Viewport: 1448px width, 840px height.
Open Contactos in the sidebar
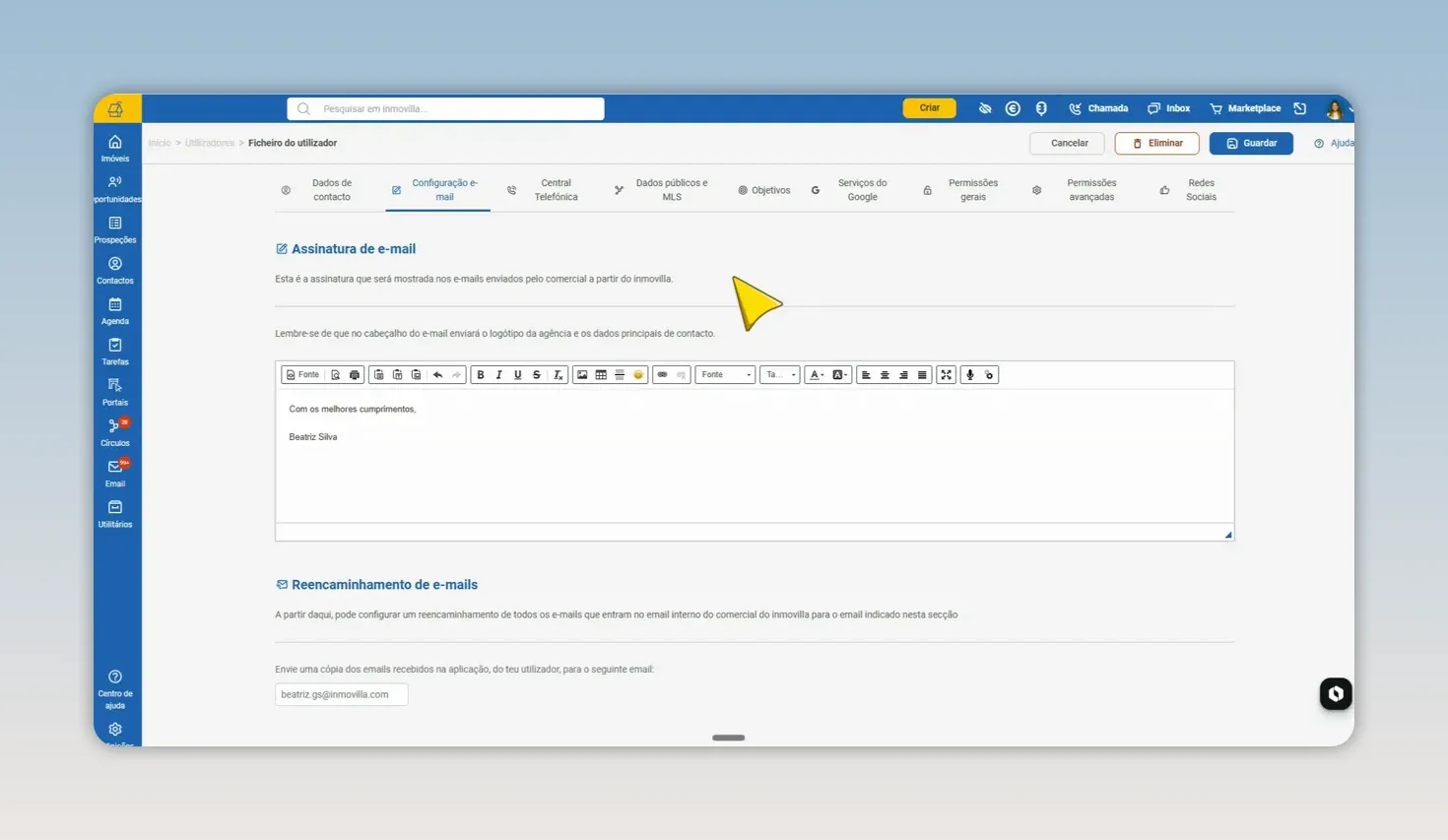pyautogui.click(x=115, y=271)
